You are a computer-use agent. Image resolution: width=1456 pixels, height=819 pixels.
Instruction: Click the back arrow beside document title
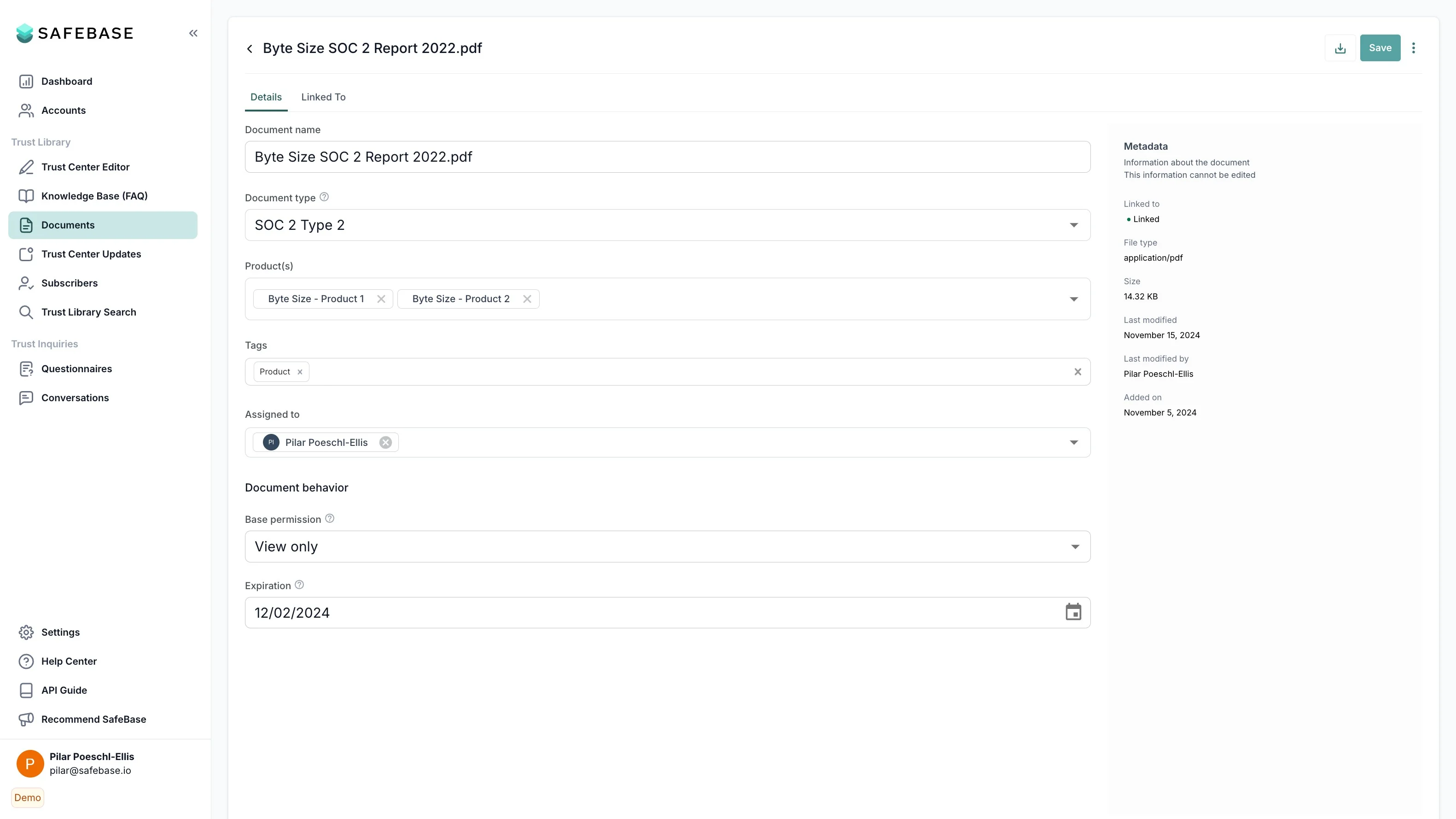[250, 49]
